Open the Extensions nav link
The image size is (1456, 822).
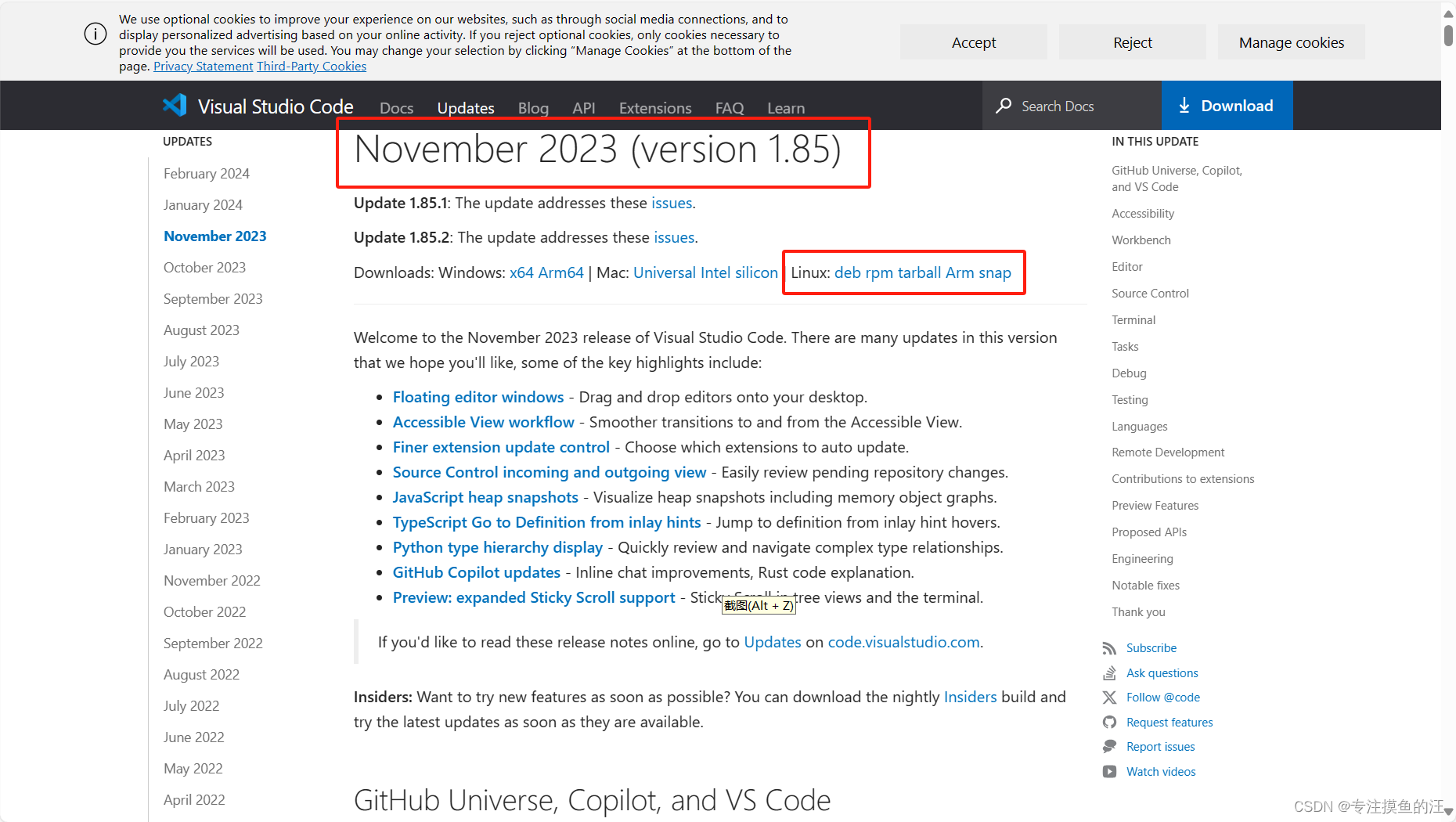point(655,108)
